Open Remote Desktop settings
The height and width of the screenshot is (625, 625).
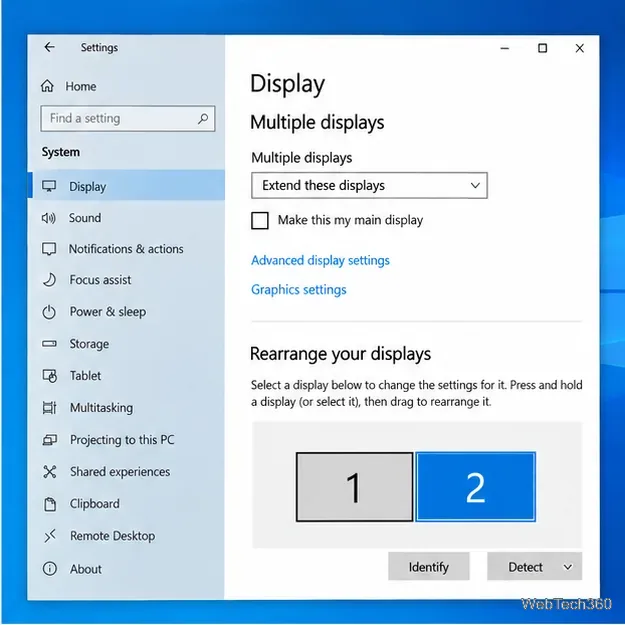click(126, 536)
